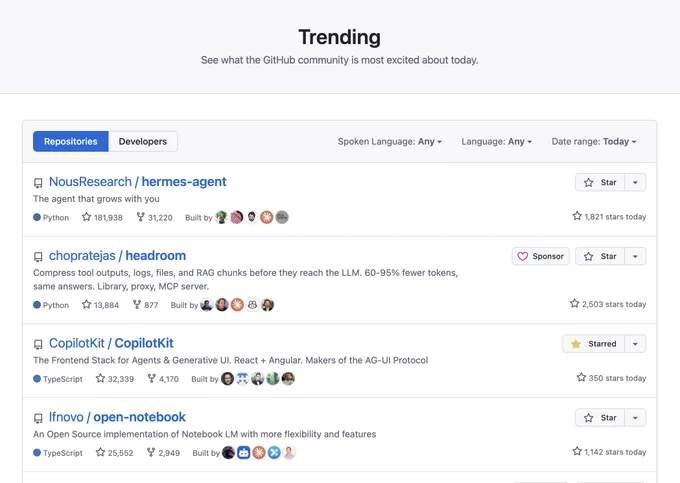
Task: Click the repo icon beside CopilotKit / CopilotKit
Action: [x=38, y=344]
